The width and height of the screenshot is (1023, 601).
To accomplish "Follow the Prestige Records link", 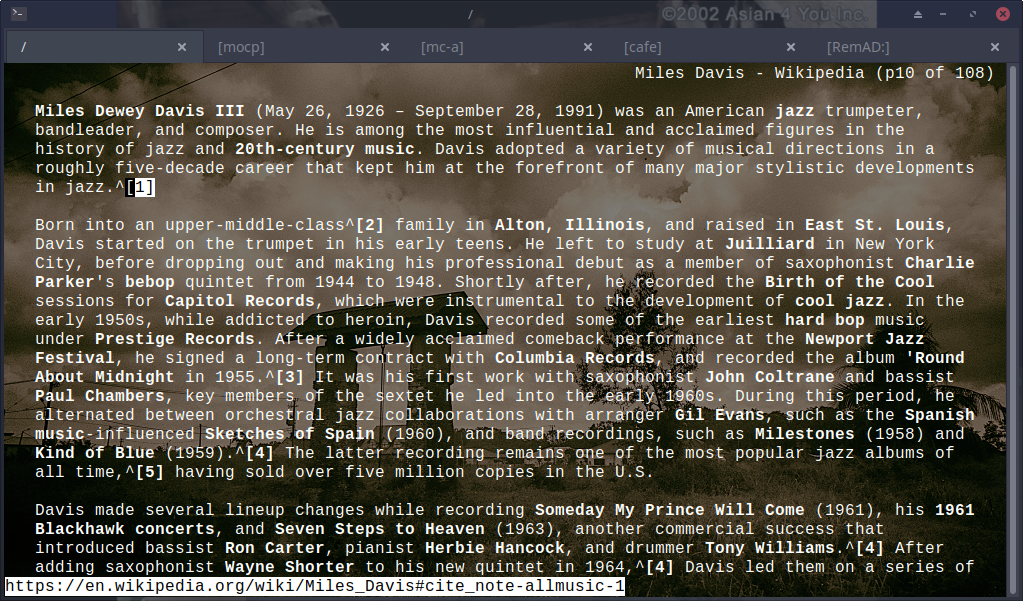I will click(175, 339).
